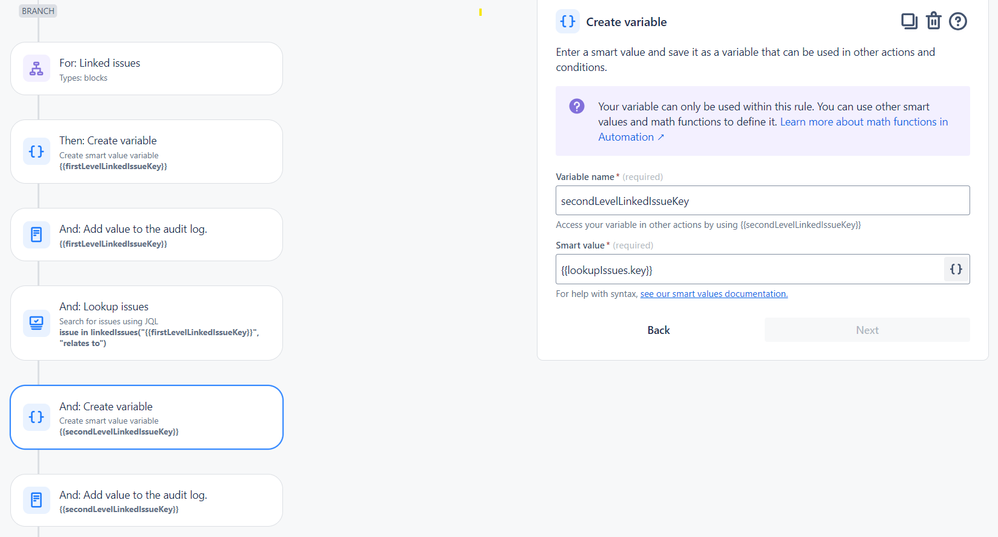Click the duplicate component icon
The image size is (998, 537).
coord(909,22)
